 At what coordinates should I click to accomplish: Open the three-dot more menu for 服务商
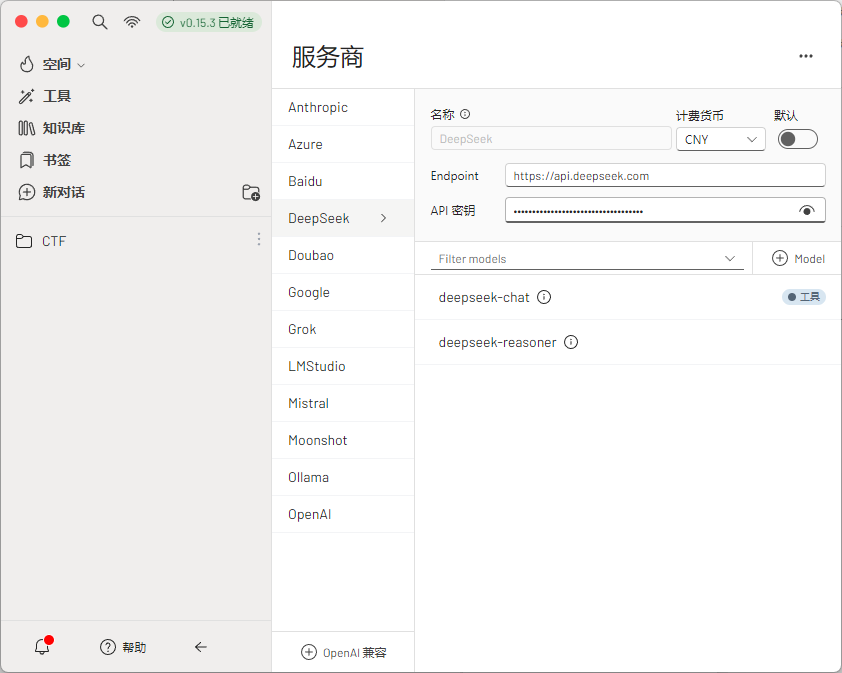(805, 56)
